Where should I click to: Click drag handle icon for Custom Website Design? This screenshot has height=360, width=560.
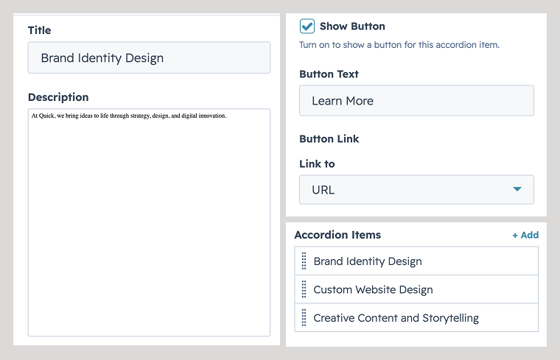304,289
